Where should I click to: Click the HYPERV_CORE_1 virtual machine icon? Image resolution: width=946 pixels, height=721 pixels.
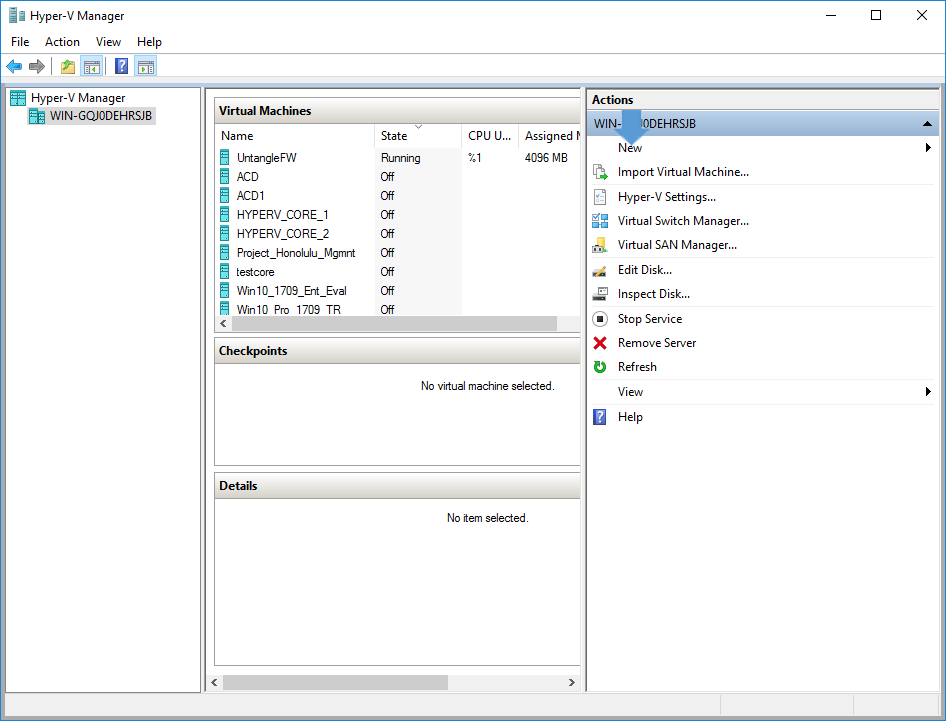pos(224,215)
